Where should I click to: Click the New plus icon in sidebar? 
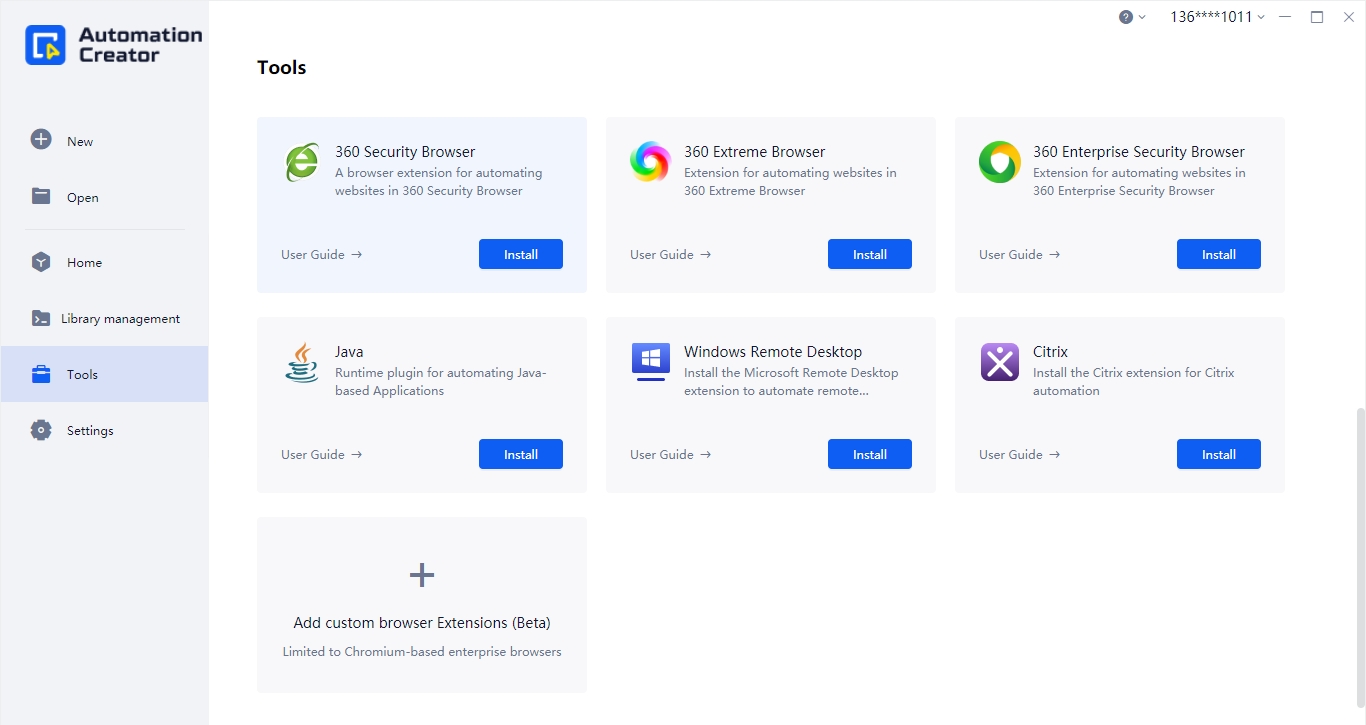point(41,140)
